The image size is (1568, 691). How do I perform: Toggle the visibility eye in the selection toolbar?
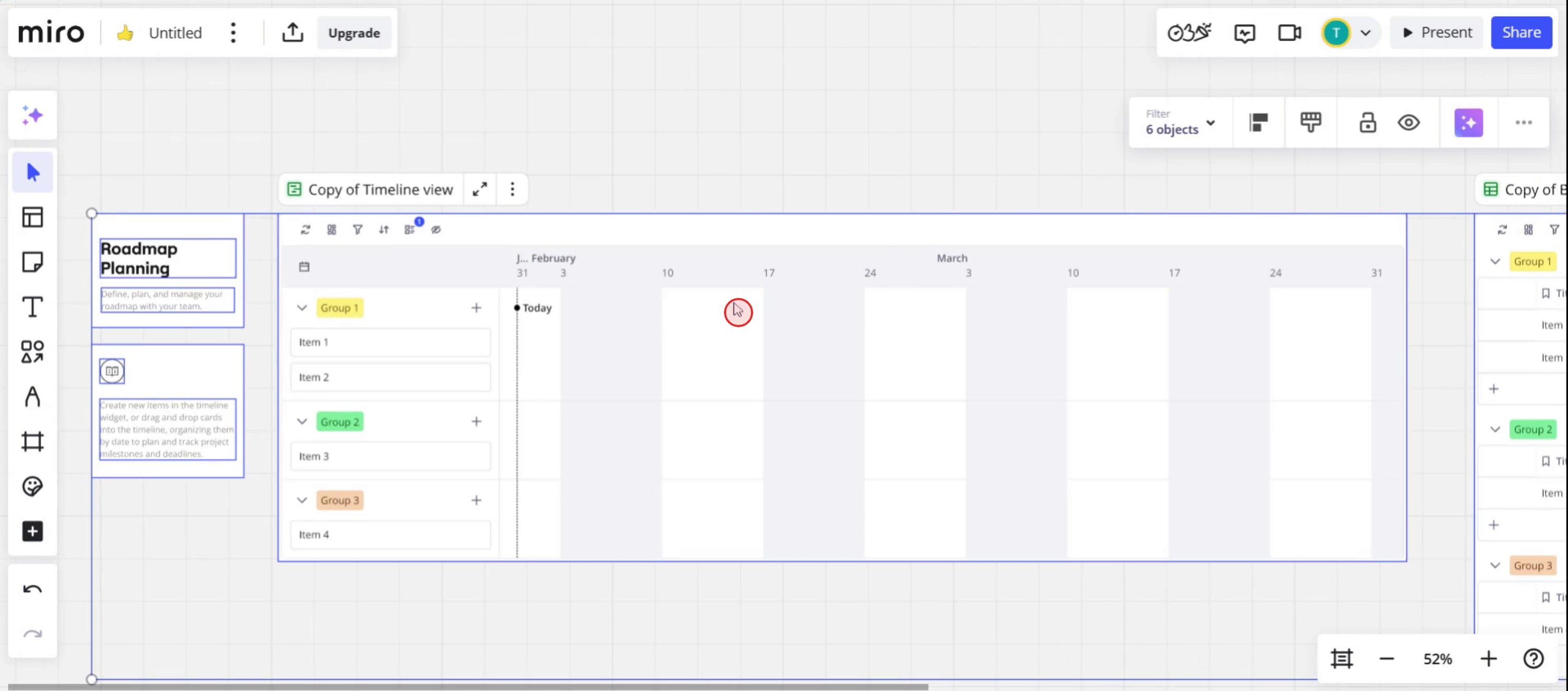pos(1408,123)
